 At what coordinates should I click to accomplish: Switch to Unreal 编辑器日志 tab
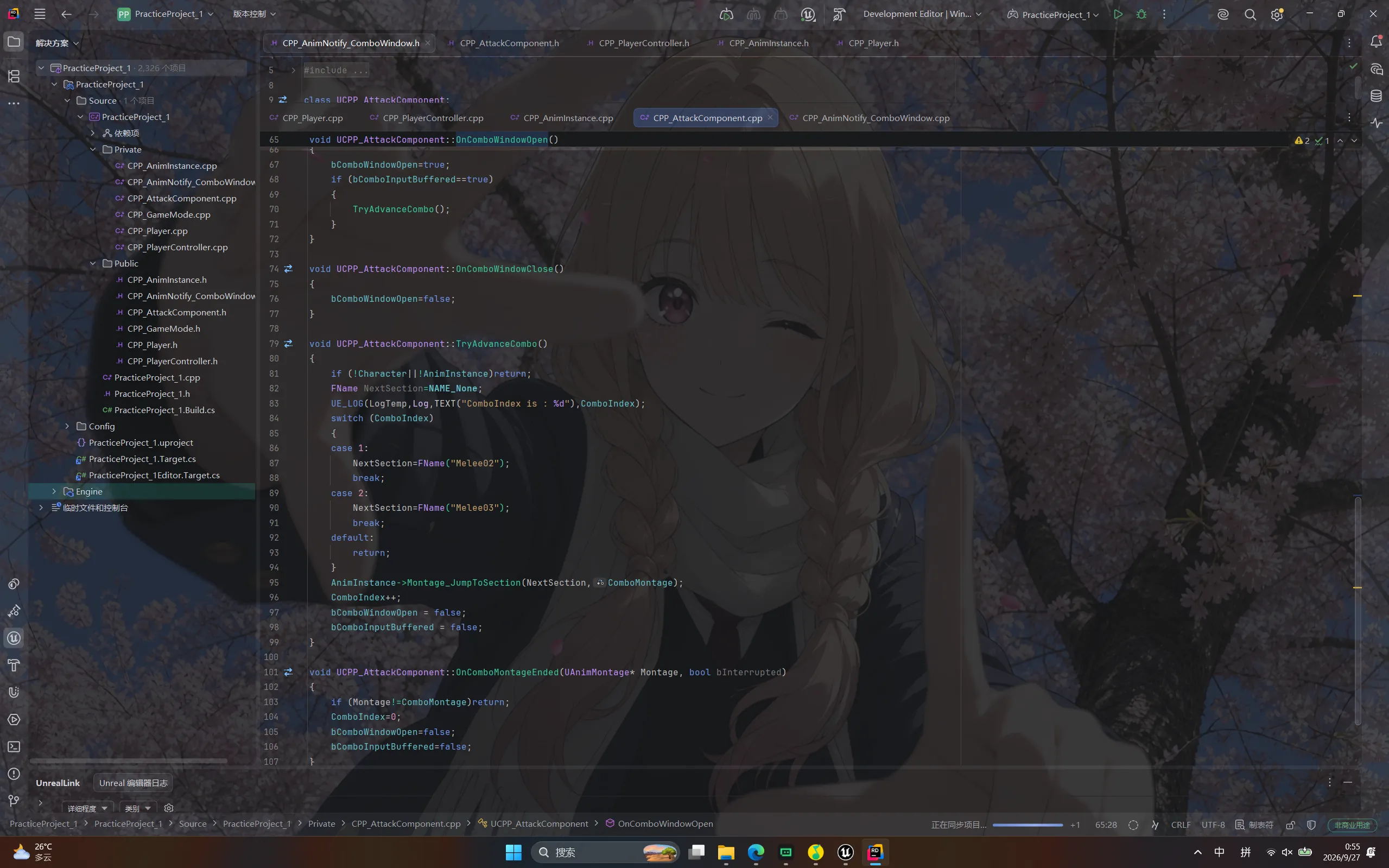[133, 783]
